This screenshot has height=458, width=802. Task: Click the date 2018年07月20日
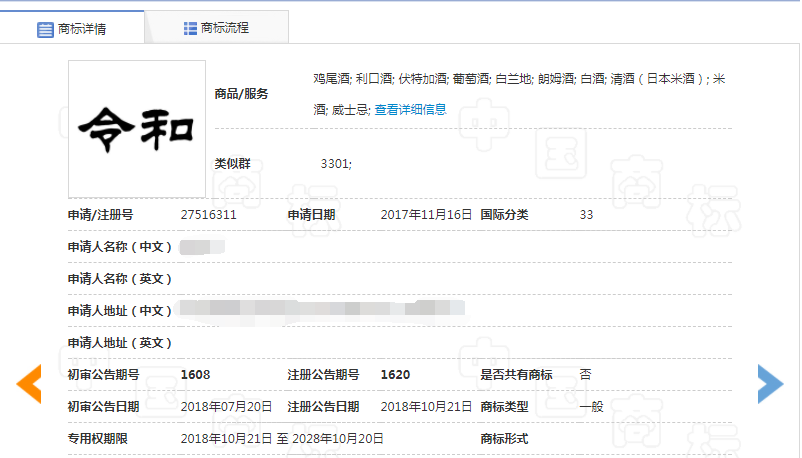(226, 407)
